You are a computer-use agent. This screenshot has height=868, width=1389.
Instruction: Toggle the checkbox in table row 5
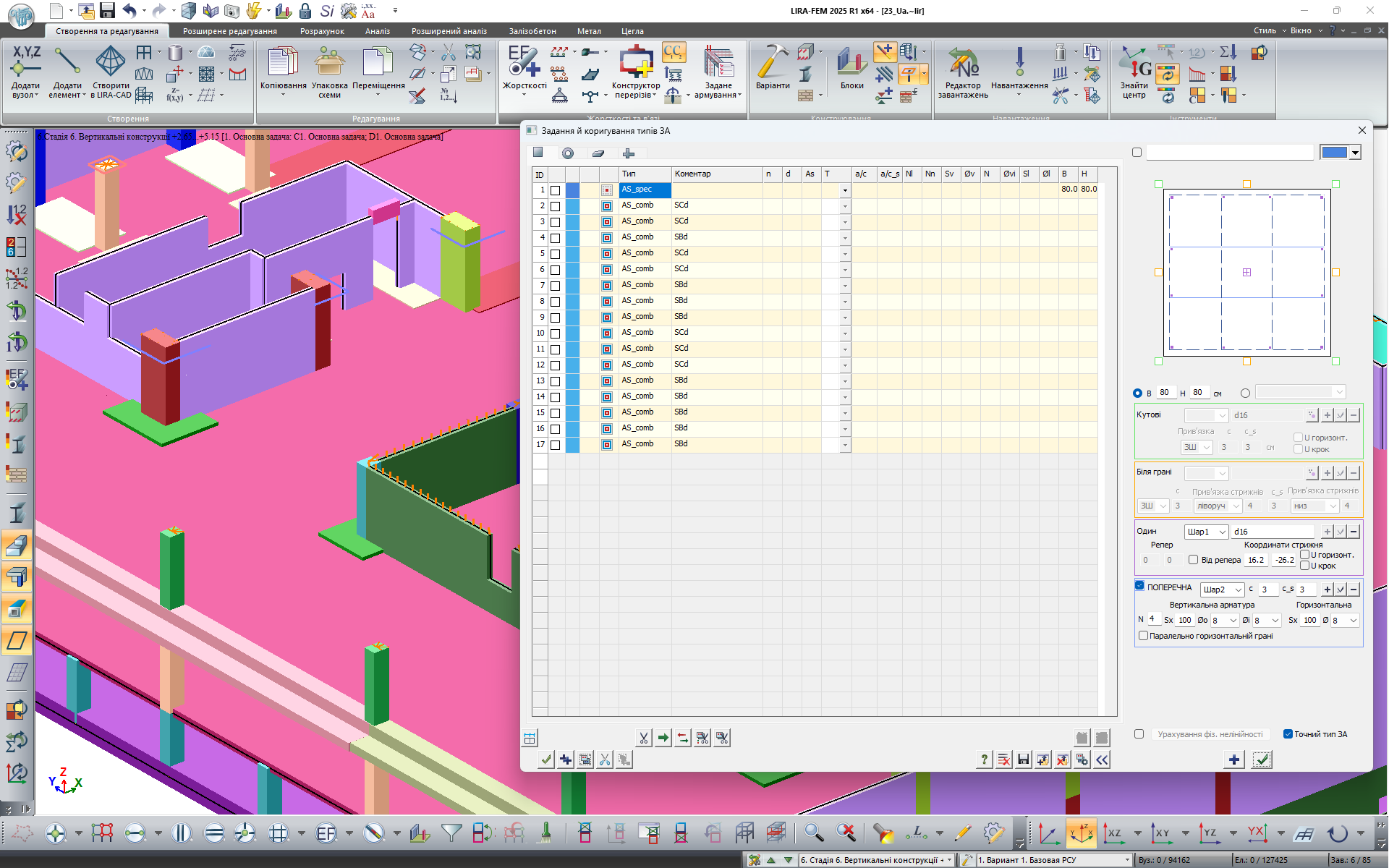point(556,254)
